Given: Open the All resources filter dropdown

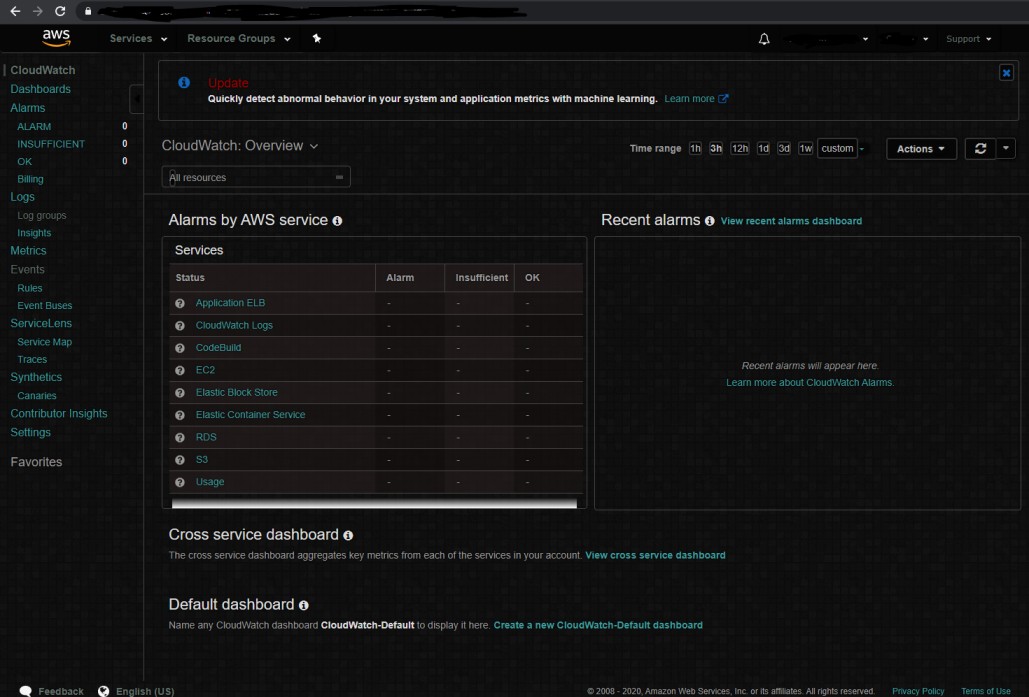Looking at the screenshot, I should pyautogui.click(x=256, y=177).
